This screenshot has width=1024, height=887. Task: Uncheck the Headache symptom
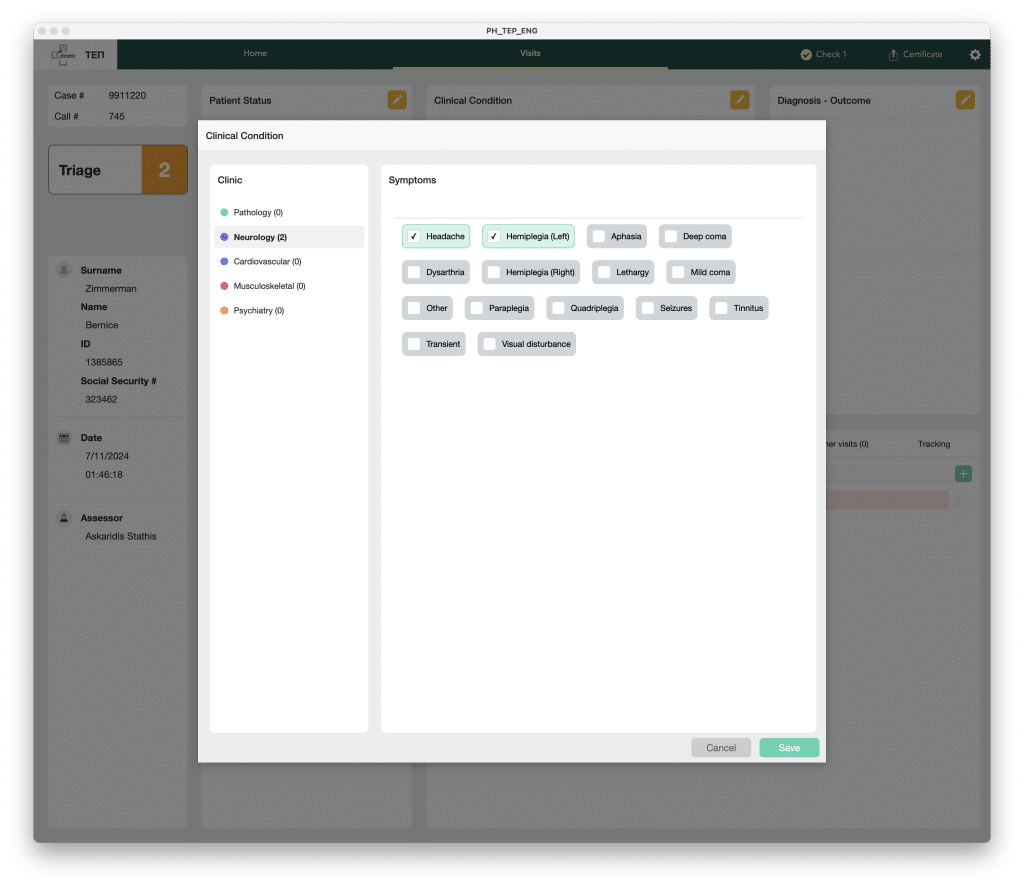pyautogui.click(x=414, y=237)
